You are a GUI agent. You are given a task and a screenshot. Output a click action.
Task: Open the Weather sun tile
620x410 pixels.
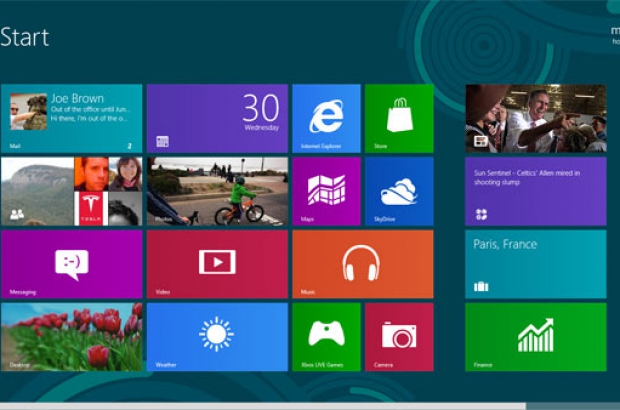point(217,337)
